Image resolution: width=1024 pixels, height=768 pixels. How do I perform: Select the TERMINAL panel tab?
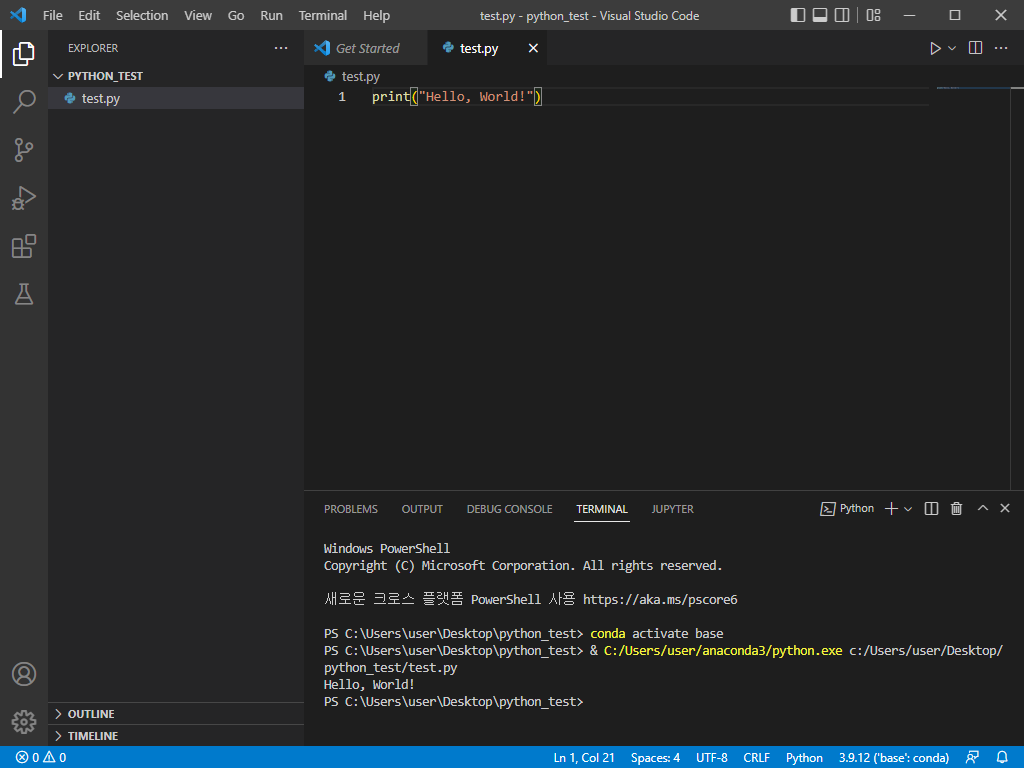(x=601, y=509)
